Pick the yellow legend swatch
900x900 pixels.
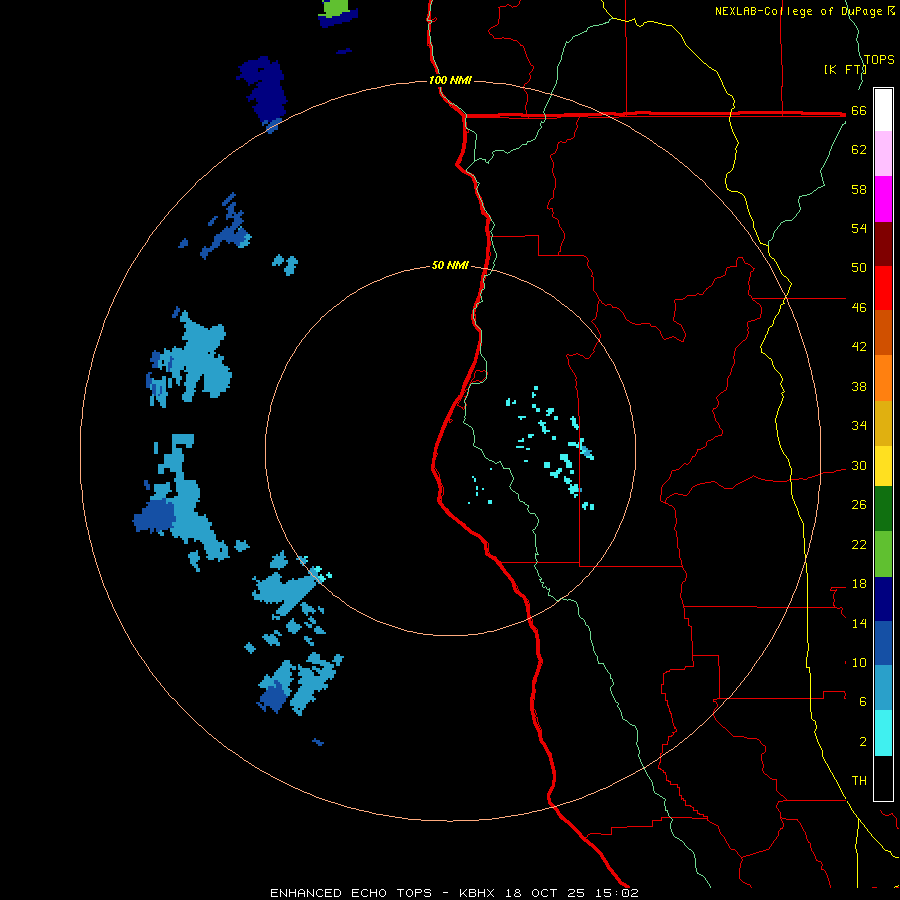883,466
